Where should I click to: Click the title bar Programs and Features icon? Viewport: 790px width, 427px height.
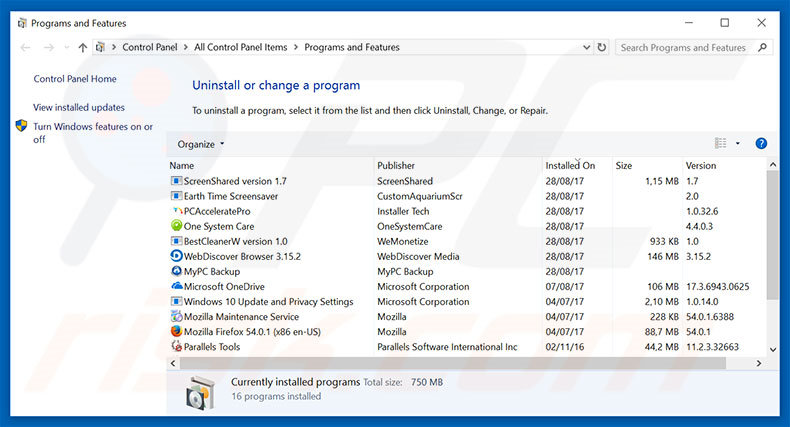pos(22,23)
